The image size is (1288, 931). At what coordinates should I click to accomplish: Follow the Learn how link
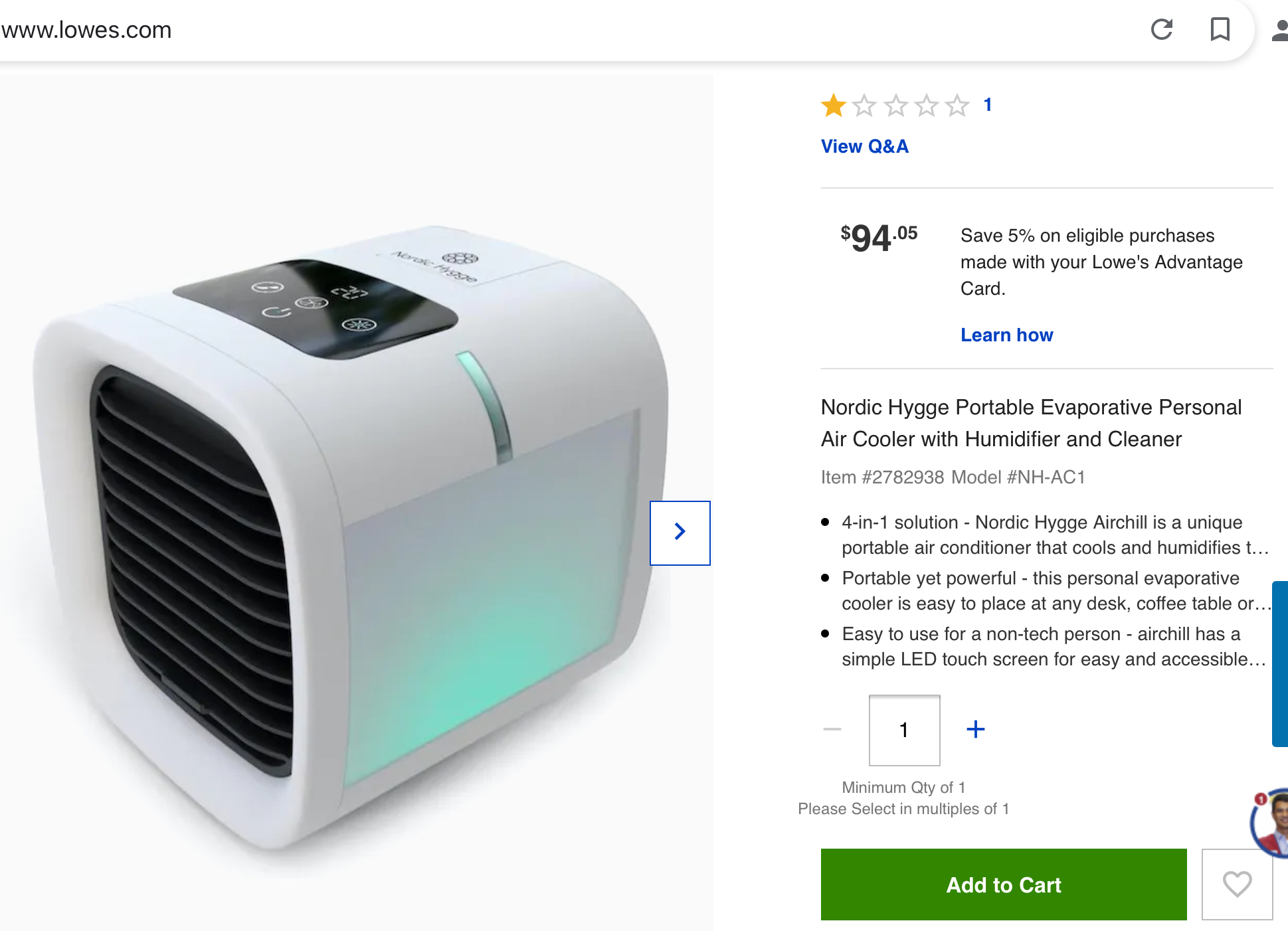1006,335
